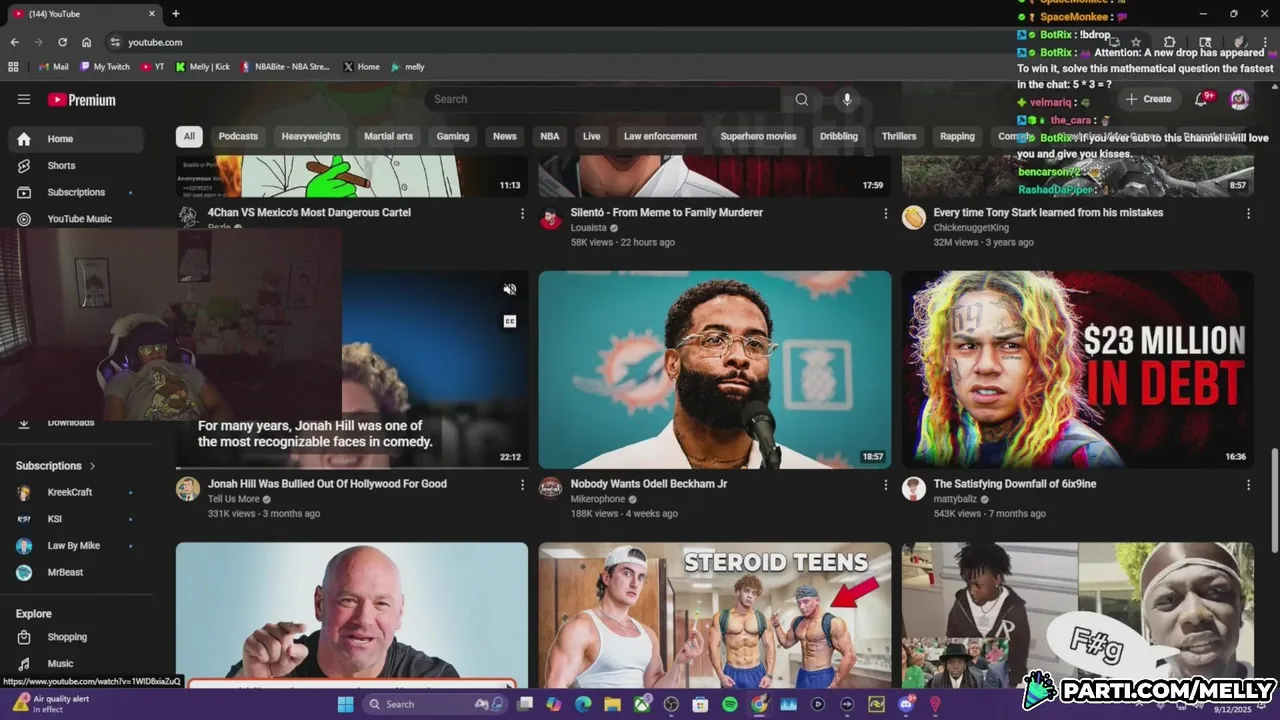1280x720 pixels.
Task: Click the mattyballz channel avatar
Action: coord(914,488)
